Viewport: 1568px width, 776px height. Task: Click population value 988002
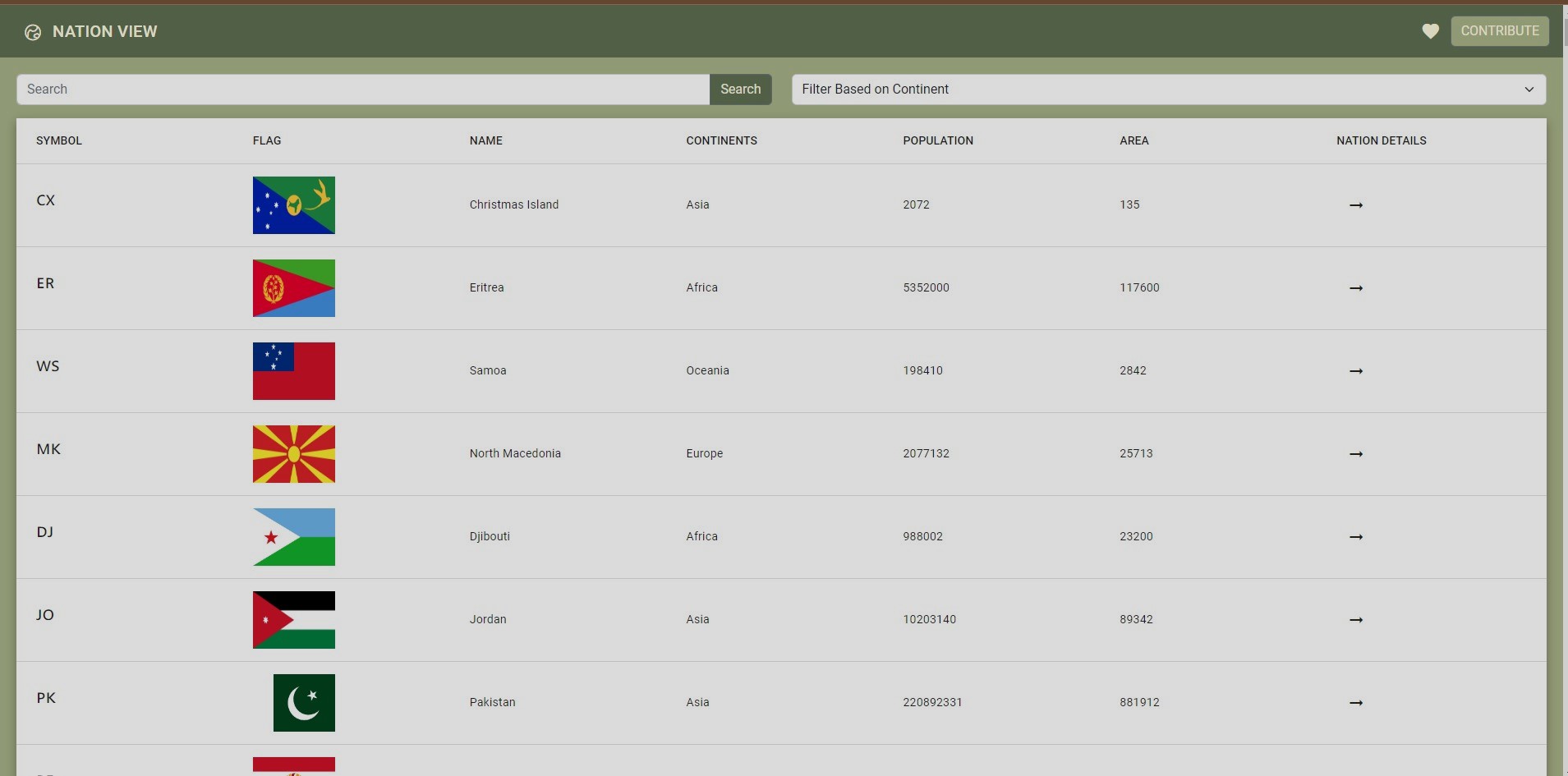tap(923, 536)
